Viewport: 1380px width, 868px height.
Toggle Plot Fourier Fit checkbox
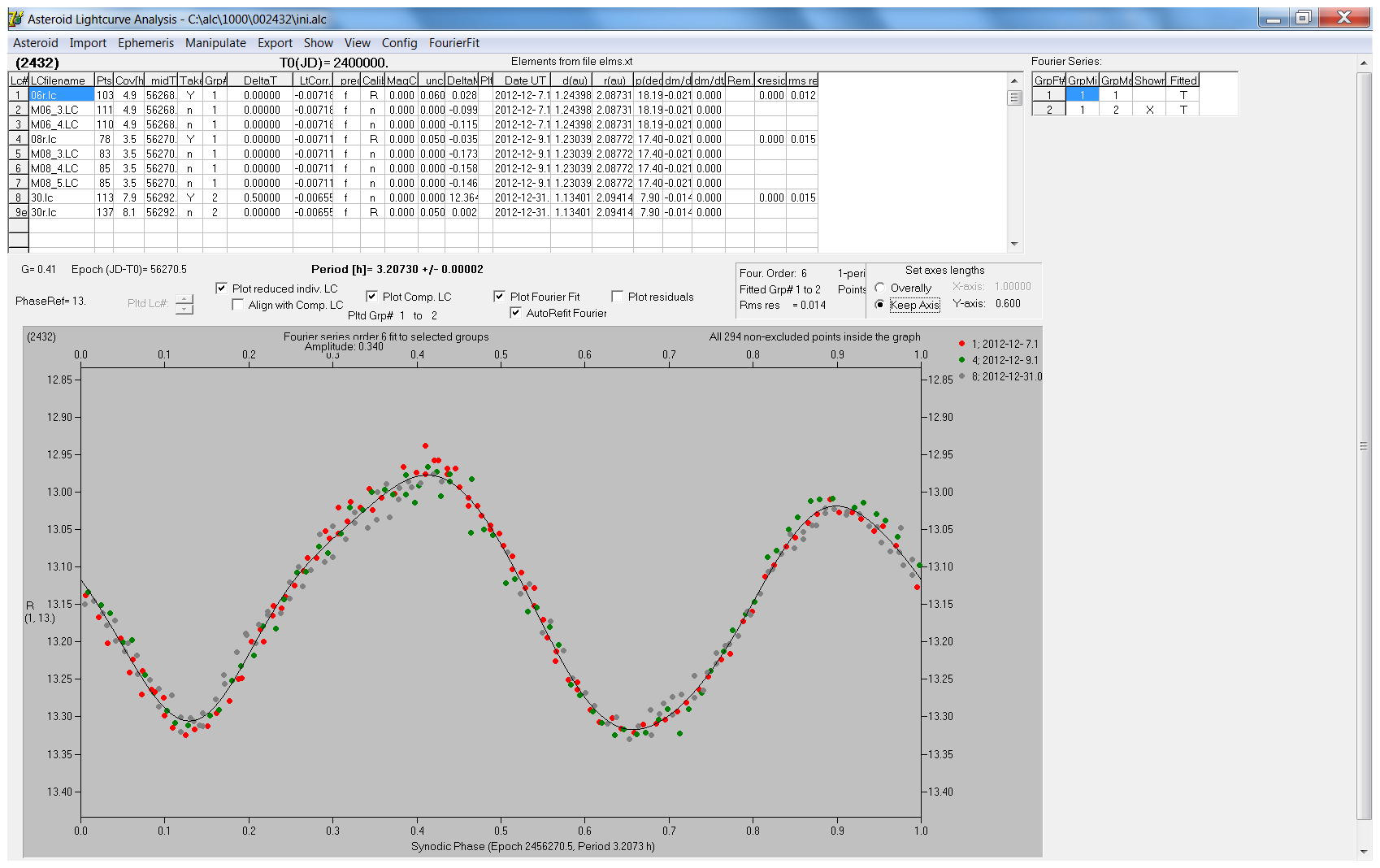pos(499,296)
